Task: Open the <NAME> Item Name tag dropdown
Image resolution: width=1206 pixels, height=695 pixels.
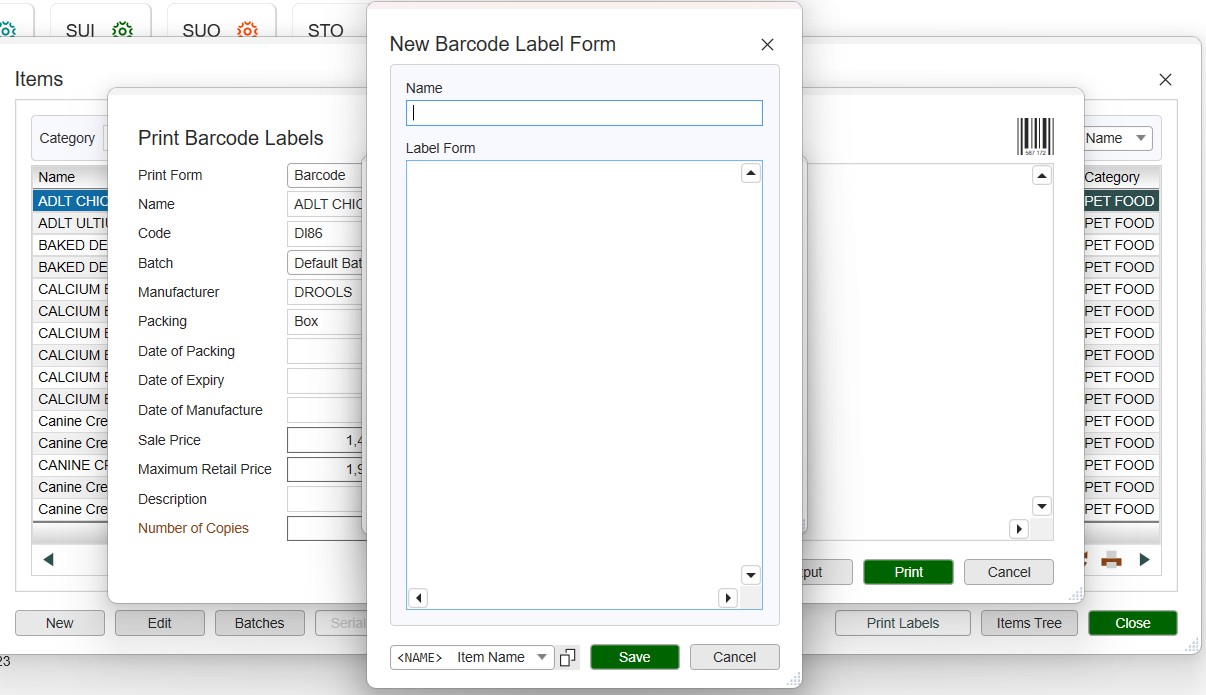Action: 472,657
